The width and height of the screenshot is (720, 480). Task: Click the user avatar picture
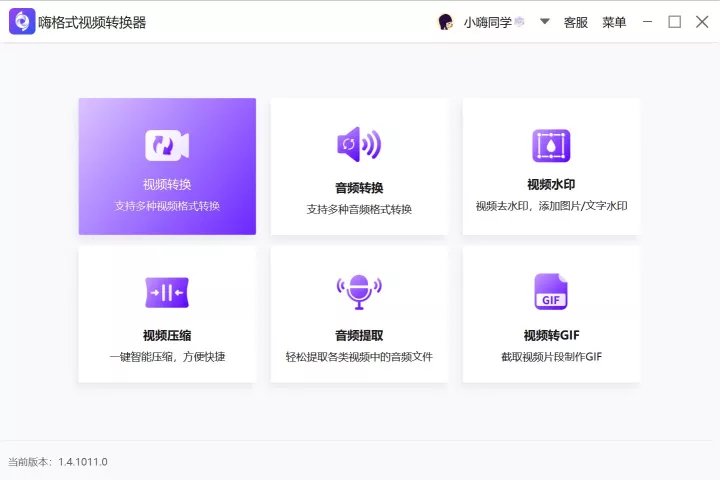coord(445,22)
